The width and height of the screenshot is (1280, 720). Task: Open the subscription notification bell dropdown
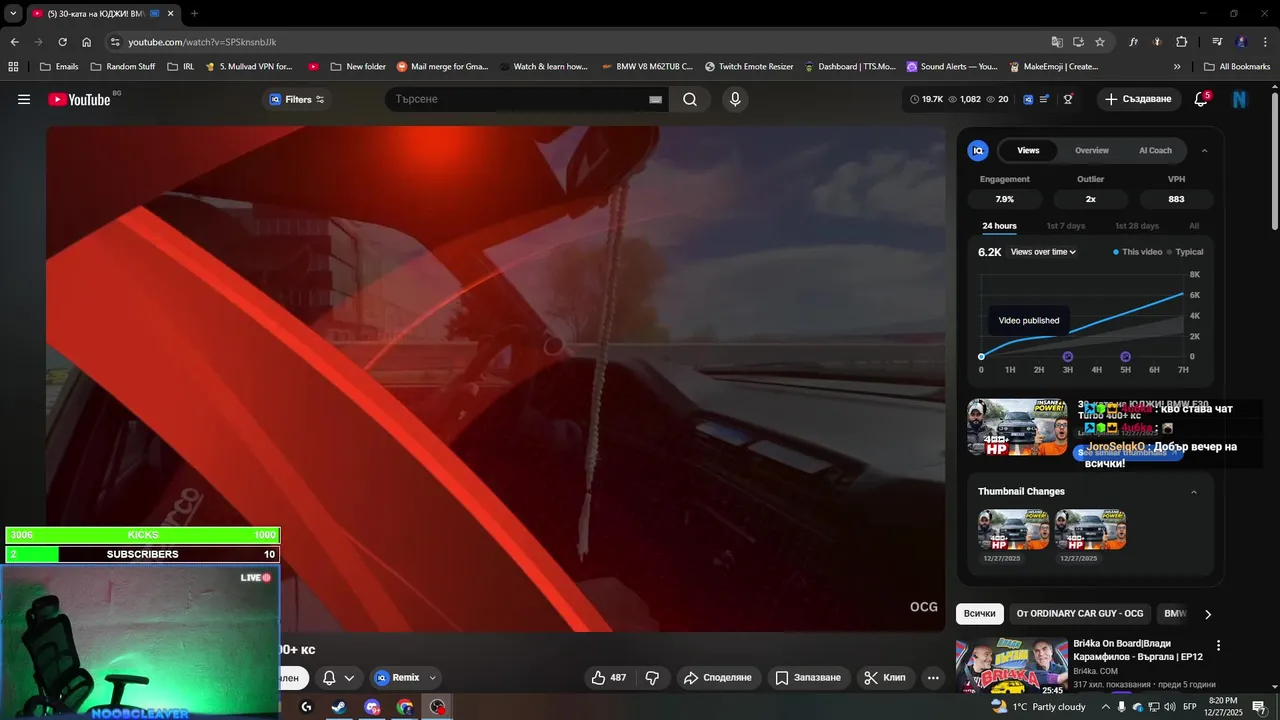point(338,677)
